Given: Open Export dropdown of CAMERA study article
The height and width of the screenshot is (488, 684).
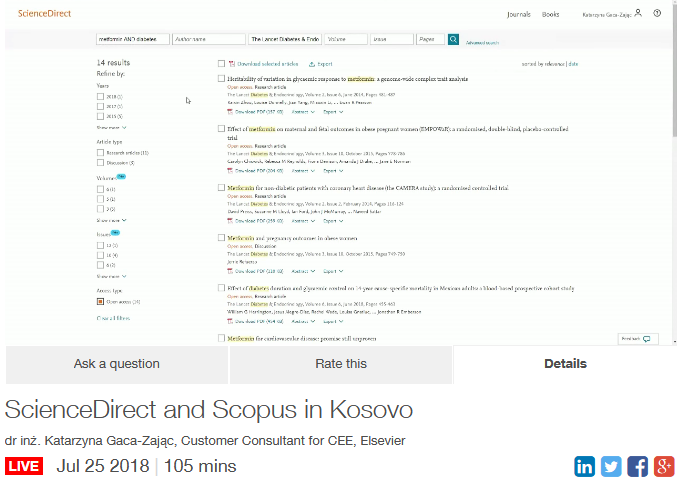Looking at the screenshot, I should (333, 221).
